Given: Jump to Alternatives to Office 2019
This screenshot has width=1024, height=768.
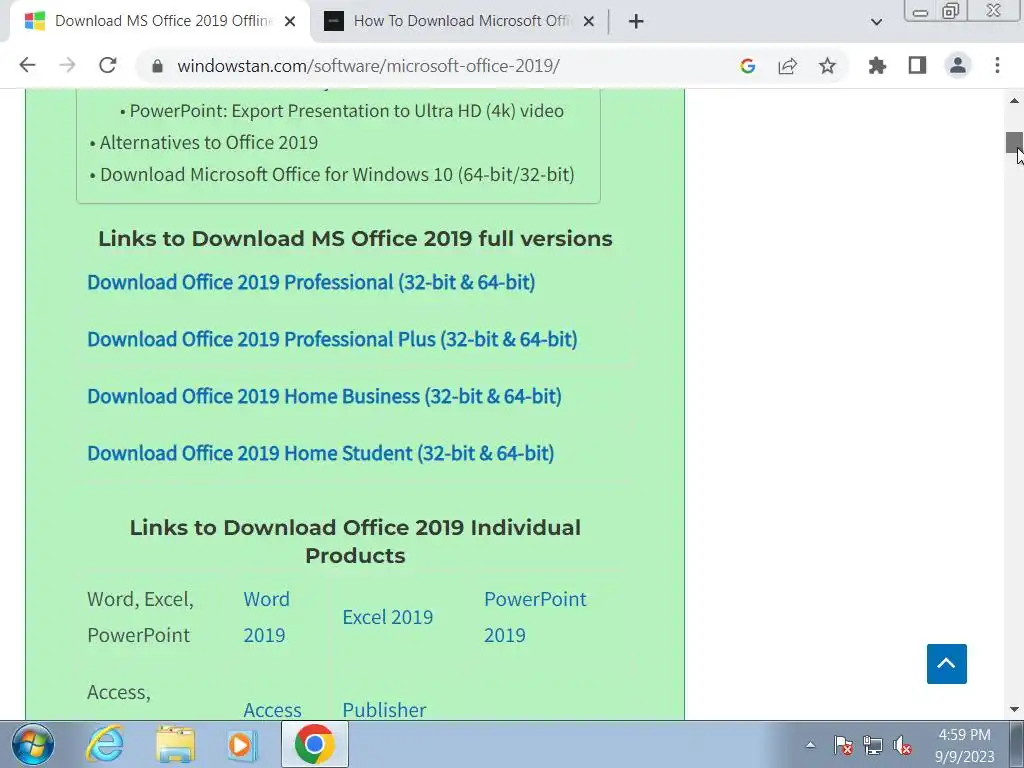Looking at the screenshot, I should 209,142.
